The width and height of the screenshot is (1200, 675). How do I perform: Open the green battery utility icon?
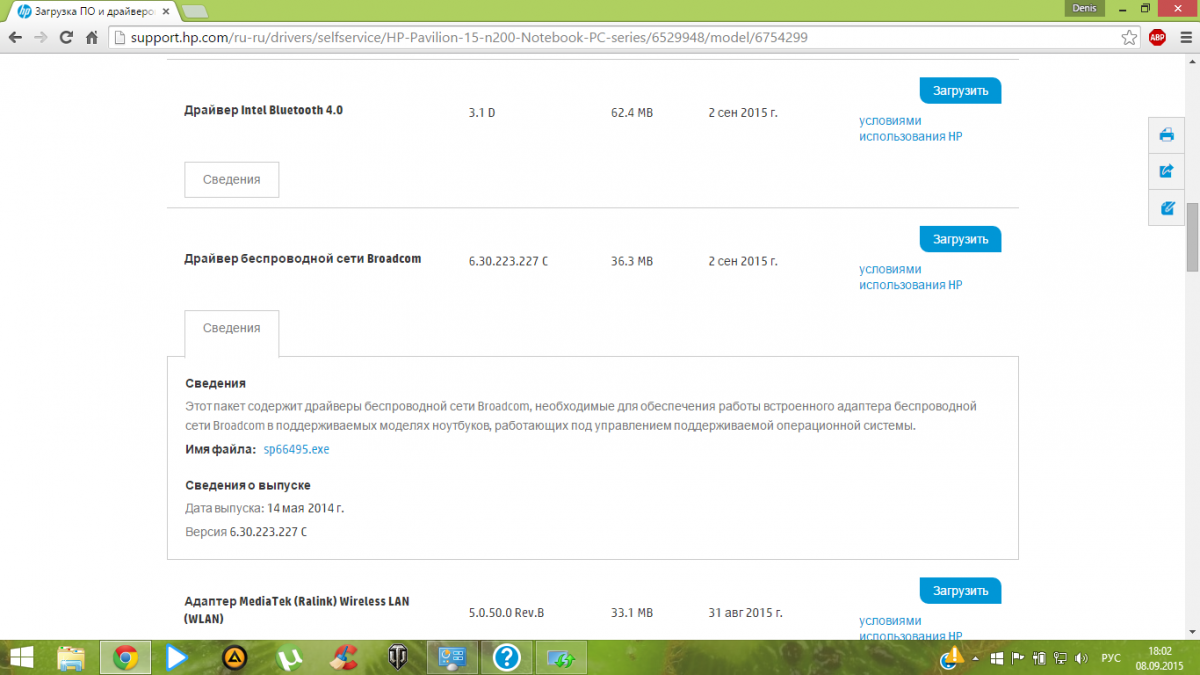561,657
